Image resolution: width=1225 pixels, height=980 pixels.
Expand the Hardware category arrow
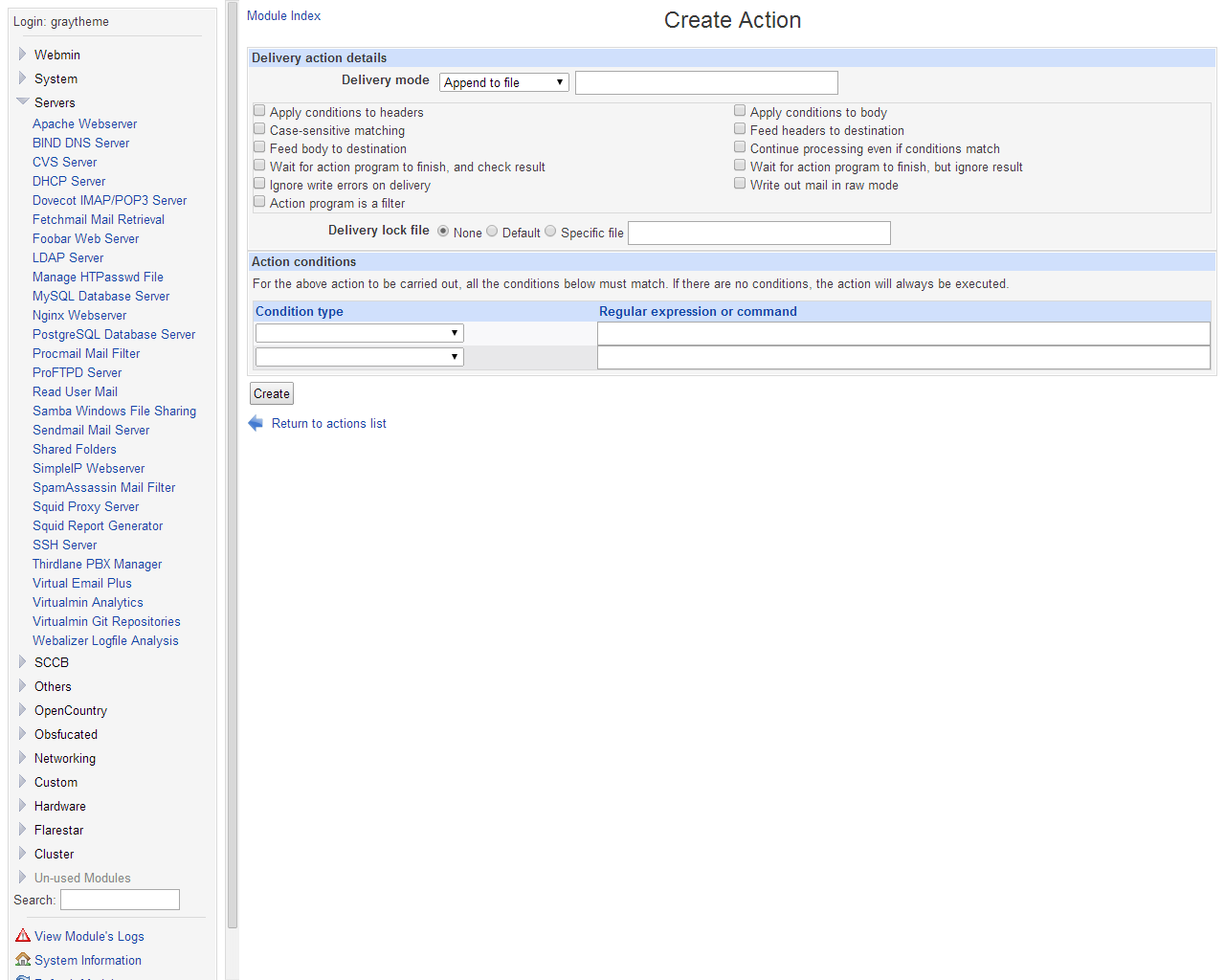(x=22, y=806)
